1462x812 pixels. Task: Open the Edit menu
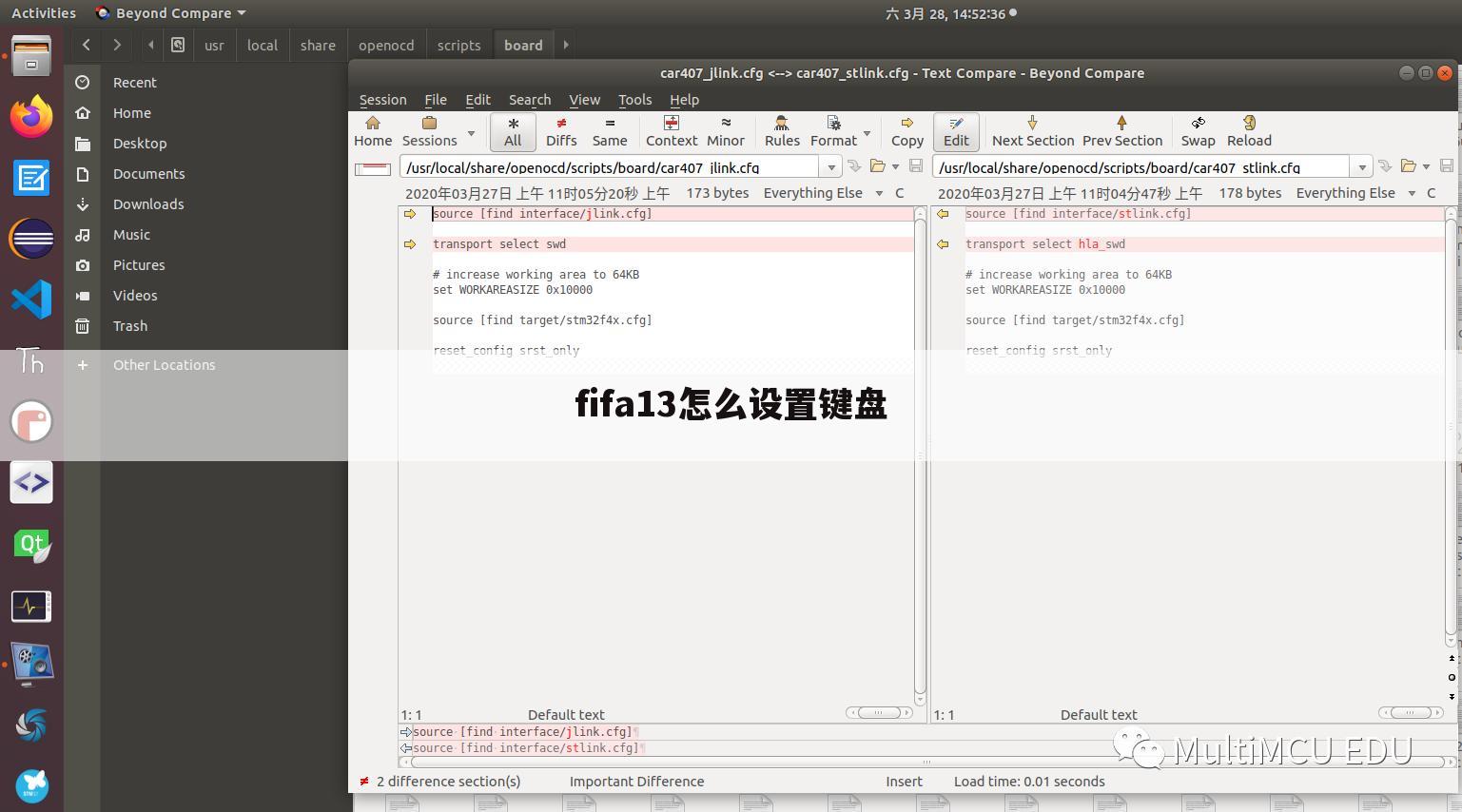click(x=478, y=100)
